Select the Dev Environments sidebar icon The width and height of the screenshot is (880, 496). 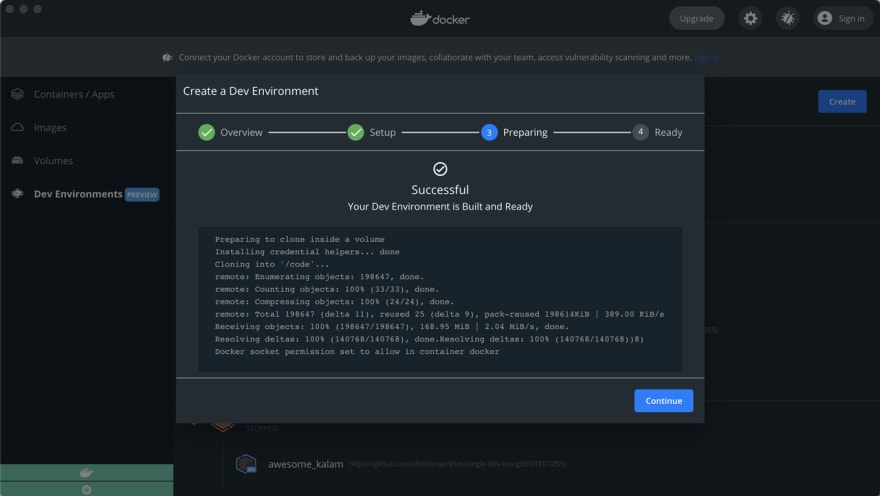(x=17, y=194)
